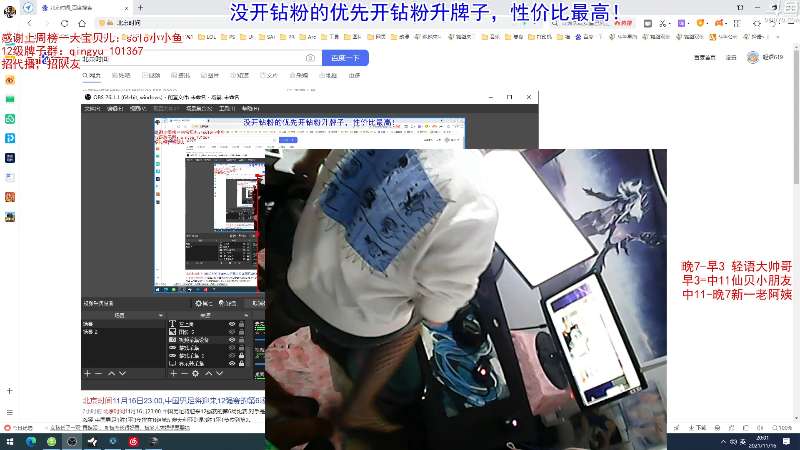Remove the selected OBS source
The image size is (800, 450).
[x=184, y=373]
